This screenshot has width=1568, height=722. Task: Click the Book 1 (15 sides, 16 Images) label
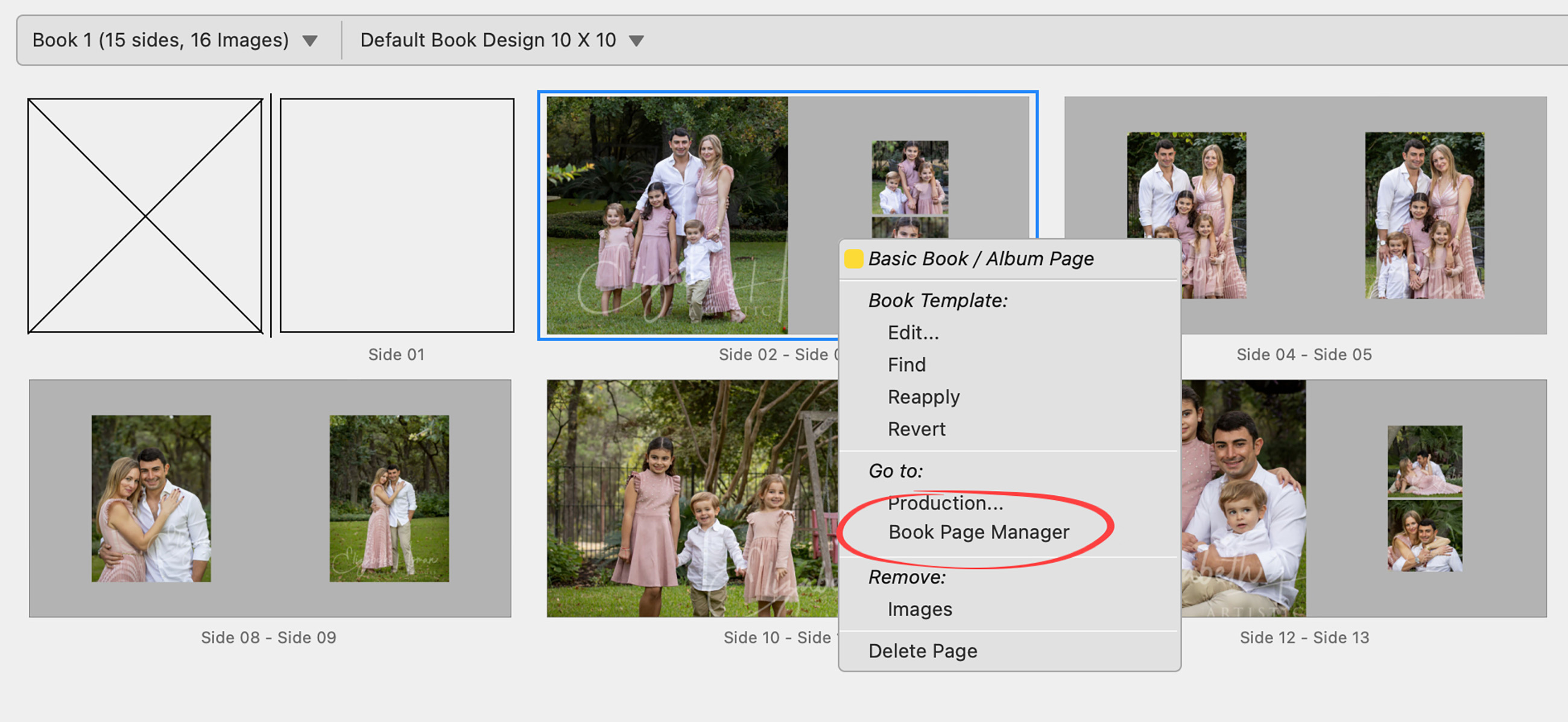click(160, 41)
